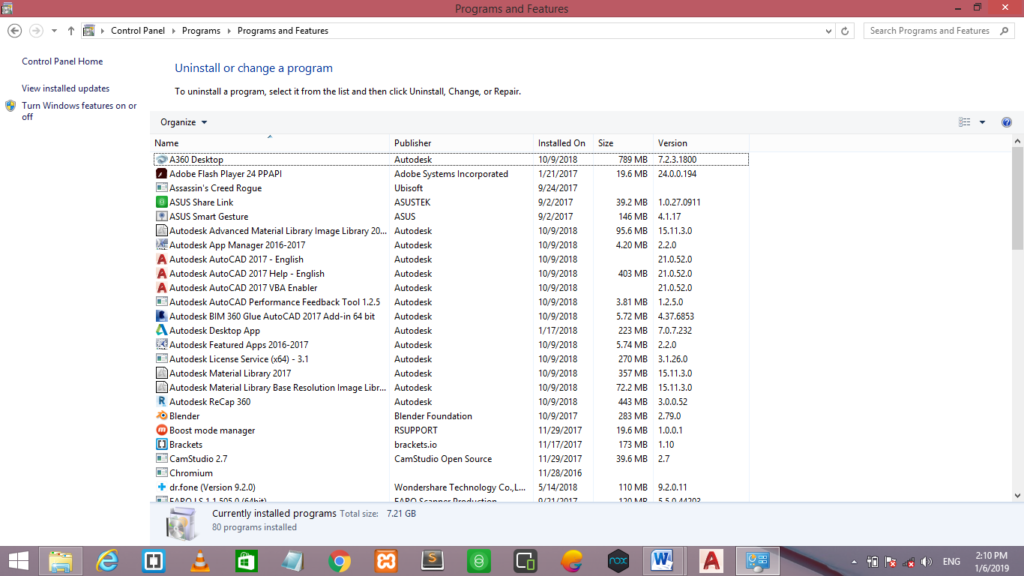
Task: Go back with the back arrow
Action: click(x=14, y=31)
